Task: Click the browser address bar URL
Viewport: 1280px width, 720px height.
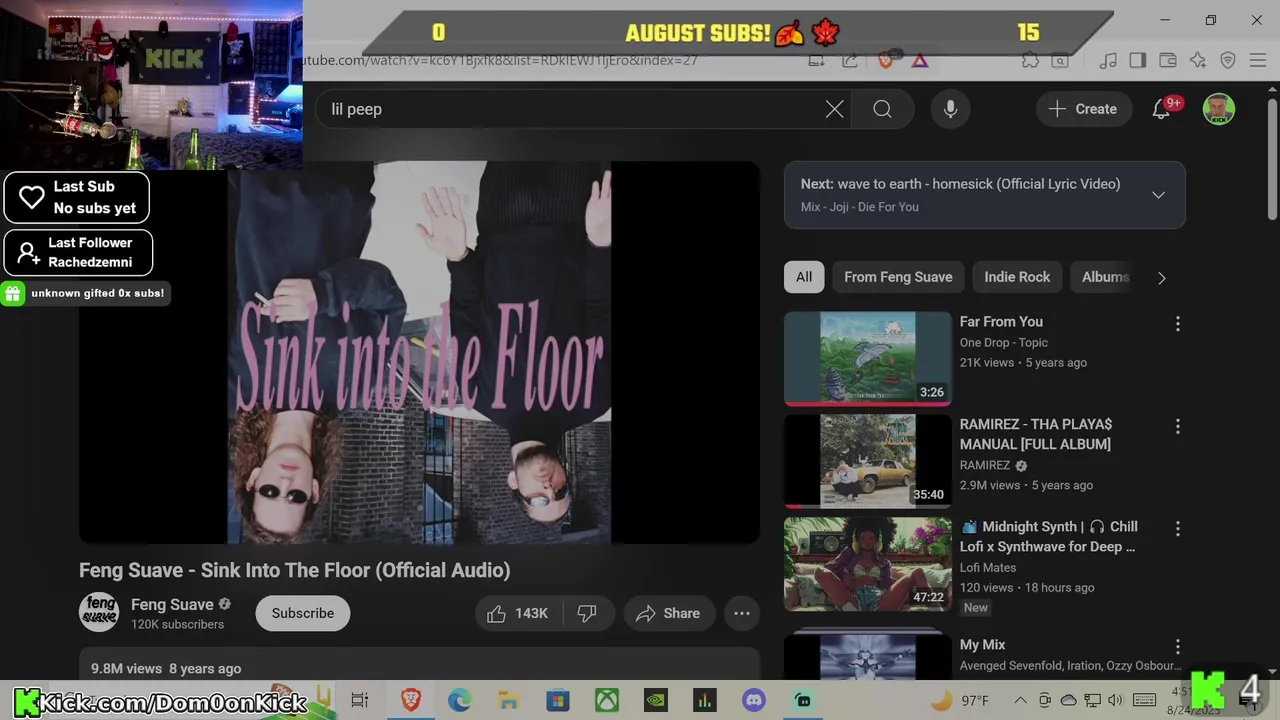Action: (500, 60)
